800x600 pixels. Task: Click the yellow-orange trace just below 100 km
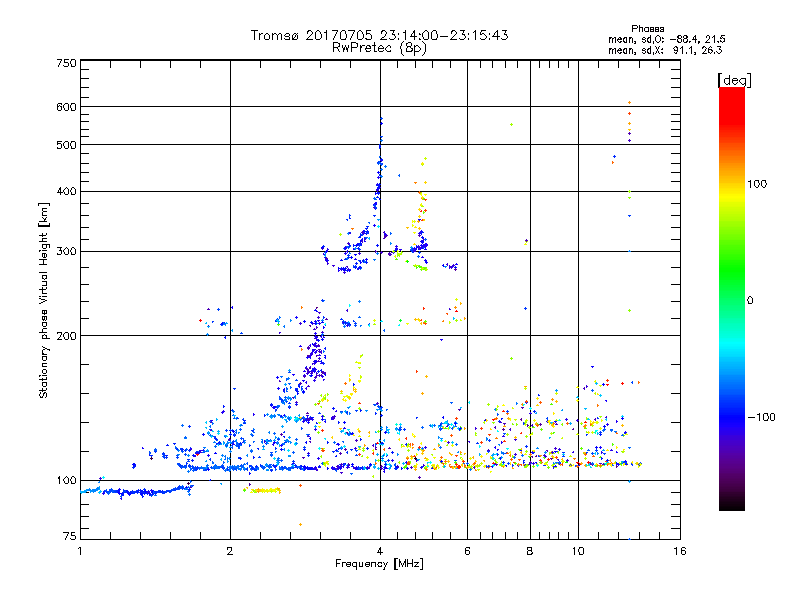click(x=262, y=490)
